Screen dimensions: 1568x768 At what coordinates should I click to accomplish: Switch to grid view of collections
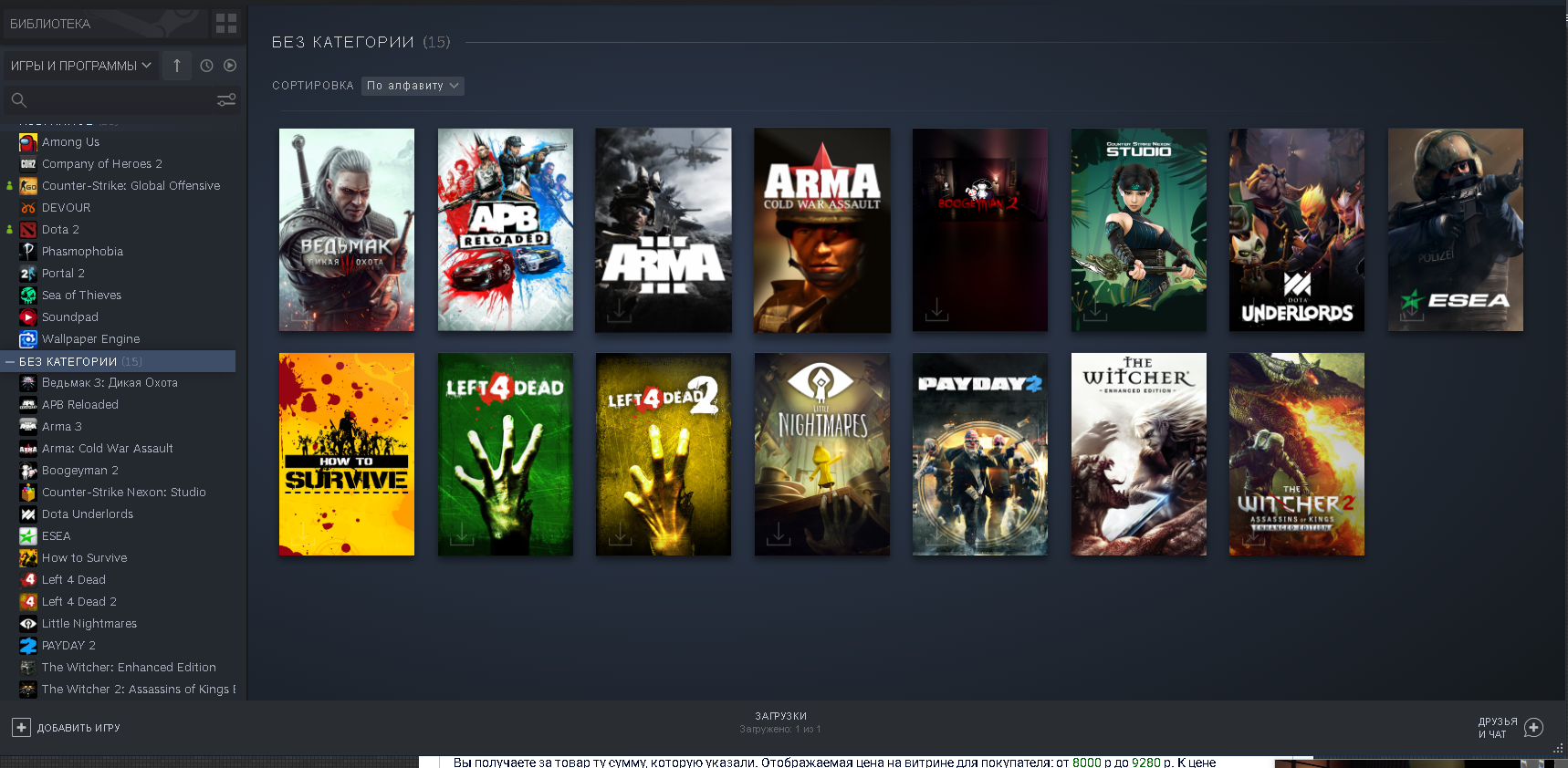[x=226, y=24]
